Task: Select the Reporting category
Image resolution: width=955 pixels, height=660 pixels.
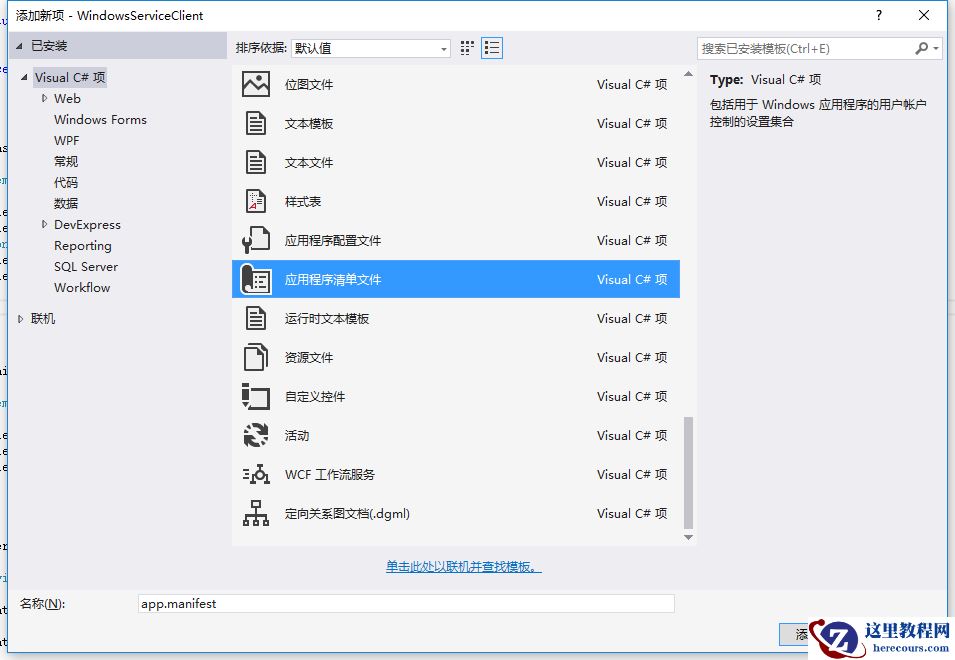Action: 83,245
